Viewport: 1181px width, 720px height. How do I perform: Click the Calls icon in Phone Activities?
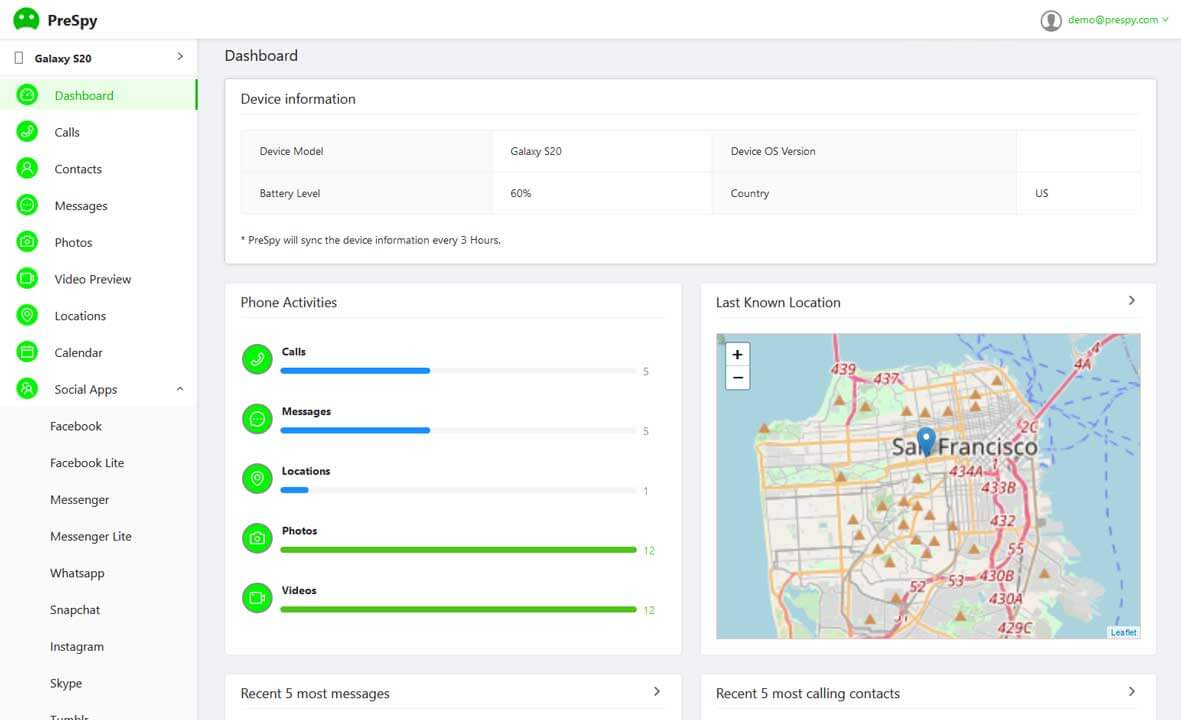[x=257, y=359]
